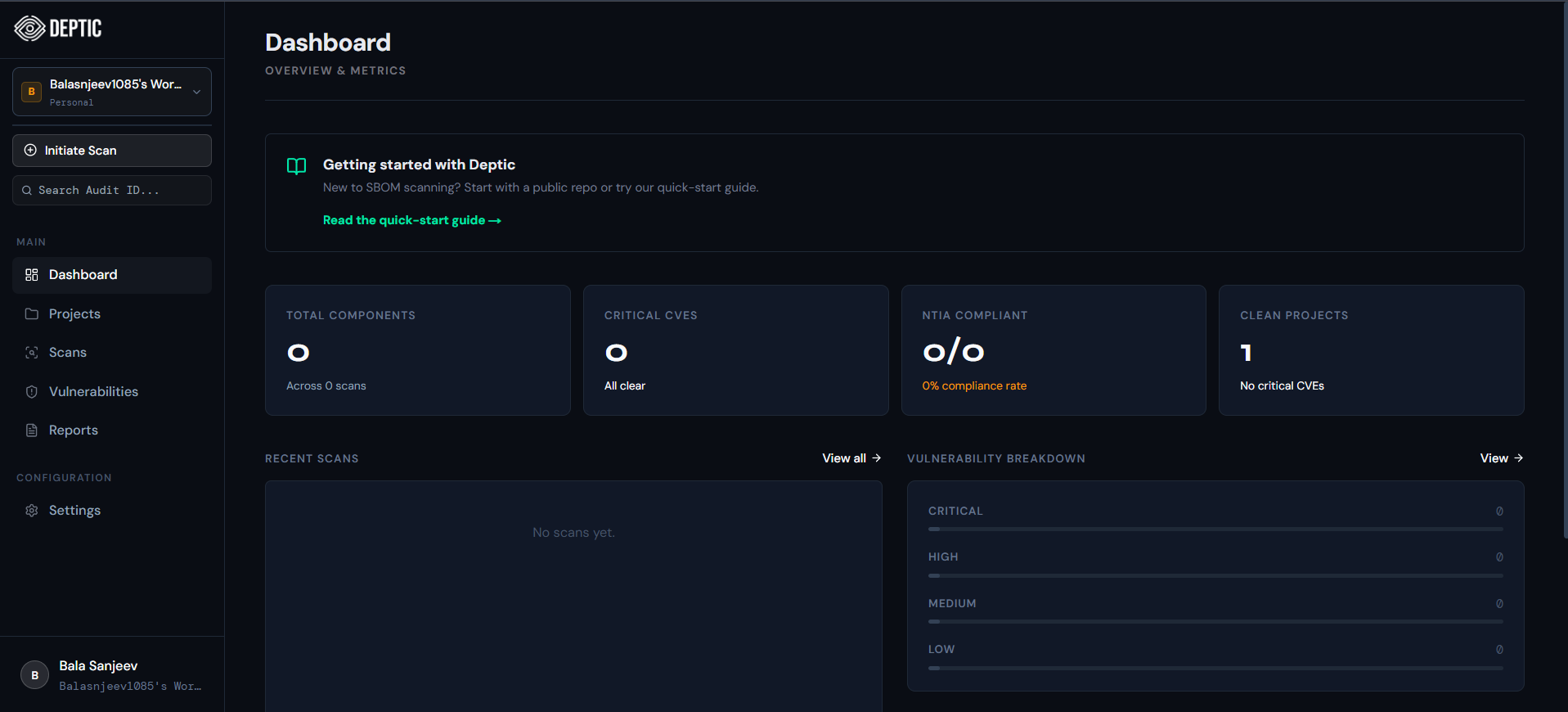Click the Total Components card
The width and height of the screenshot is (1568, 712).
418,350
